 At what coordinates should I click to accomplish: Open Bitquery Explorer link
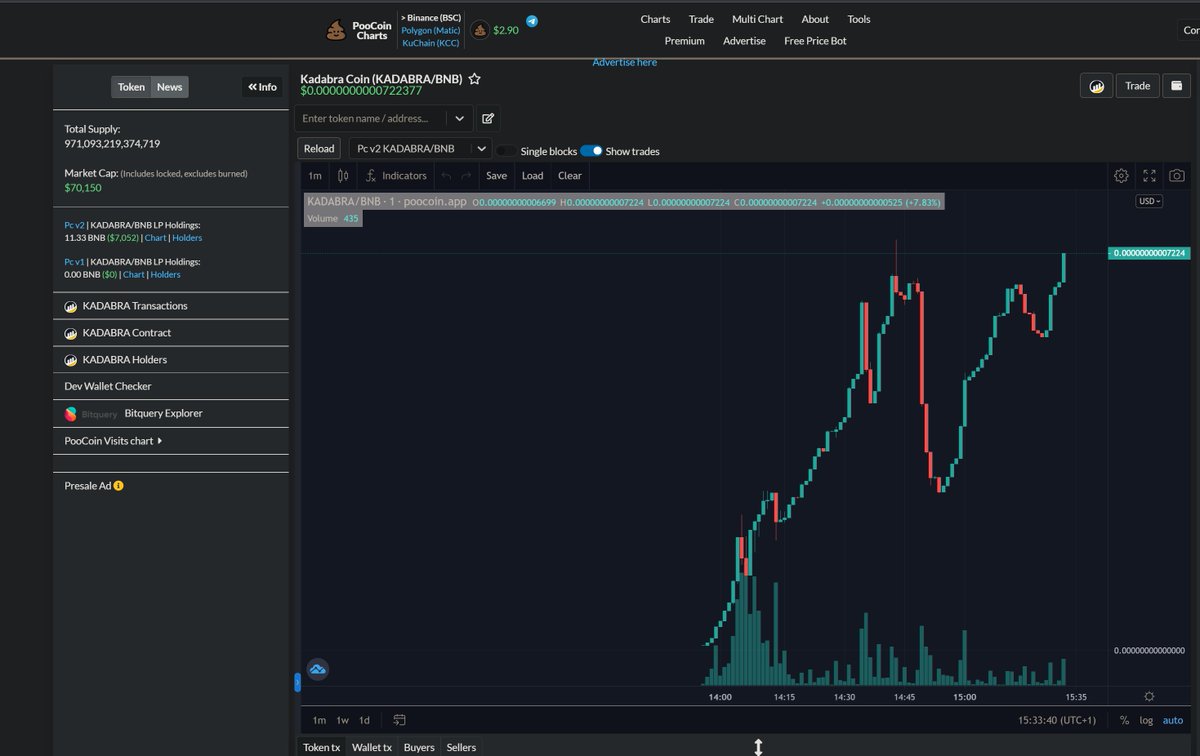click(x=163, y=413)
